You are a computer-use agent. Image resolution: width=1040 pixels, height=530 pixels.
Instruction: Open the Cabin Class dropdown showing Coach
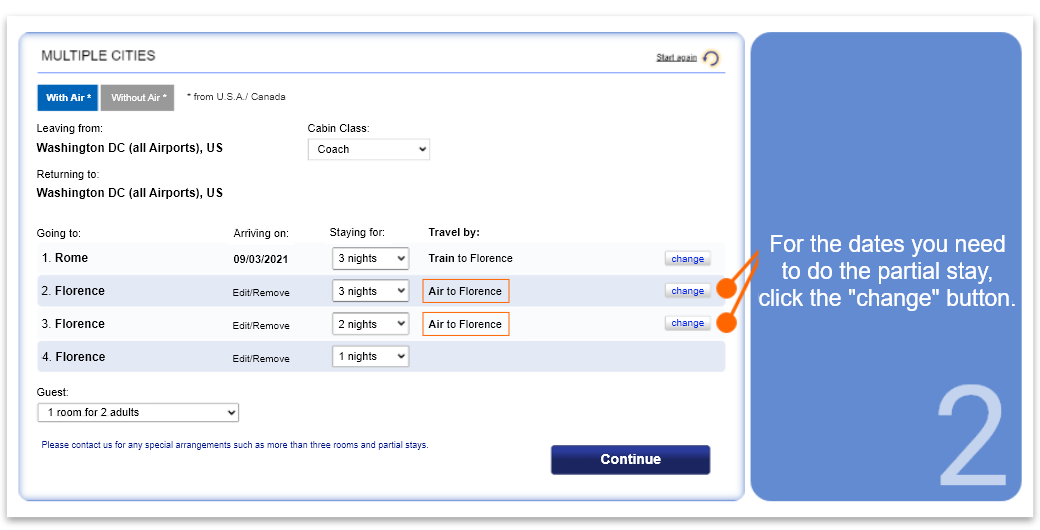pyautogui.click(x=368, y=149)
